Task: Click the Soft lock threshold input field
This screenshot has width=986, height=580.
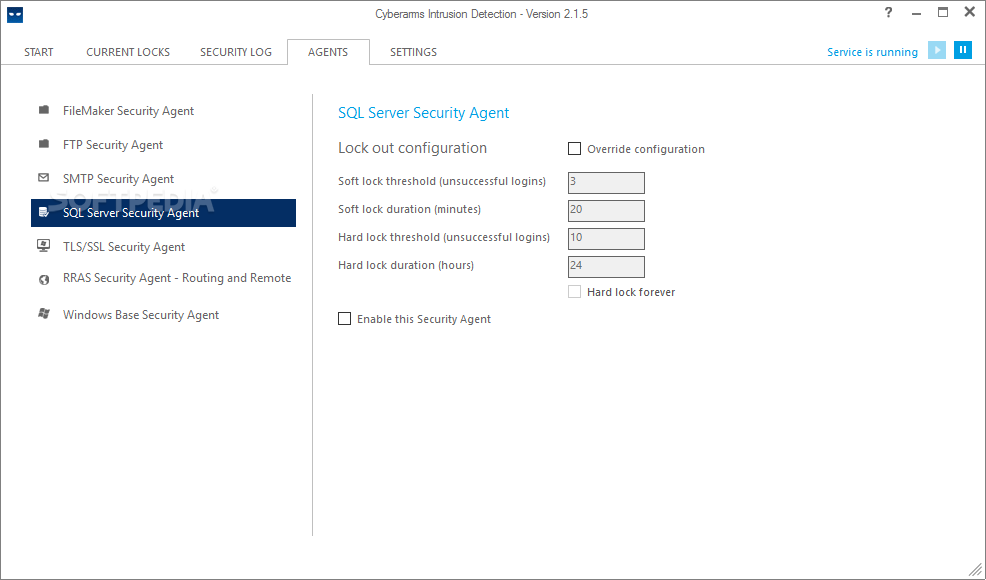Action: pyautogui.click(x=606, y=182)
